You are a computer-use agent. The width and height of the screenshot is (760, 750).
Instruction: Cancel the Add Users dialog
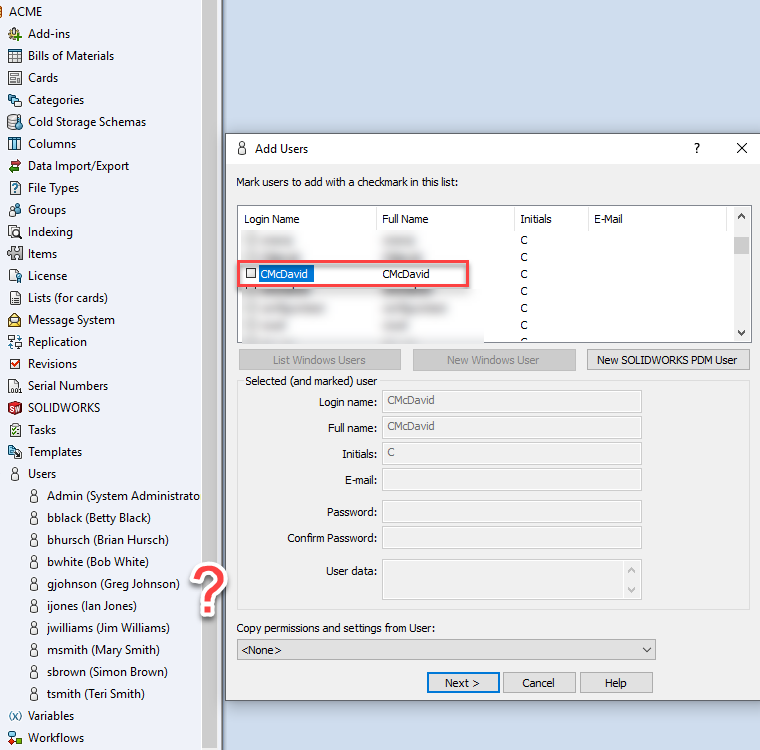[x=539, y=683]
